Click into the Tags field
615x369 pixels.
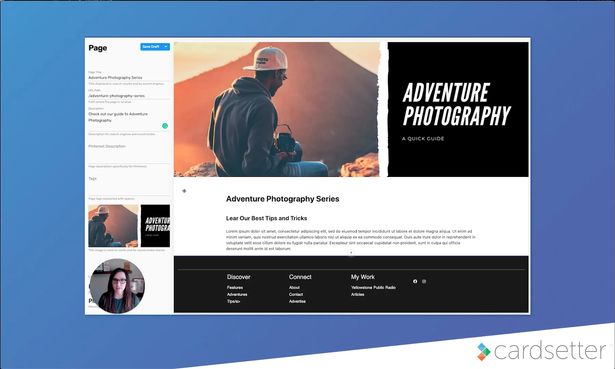click(x=129, y=186)
